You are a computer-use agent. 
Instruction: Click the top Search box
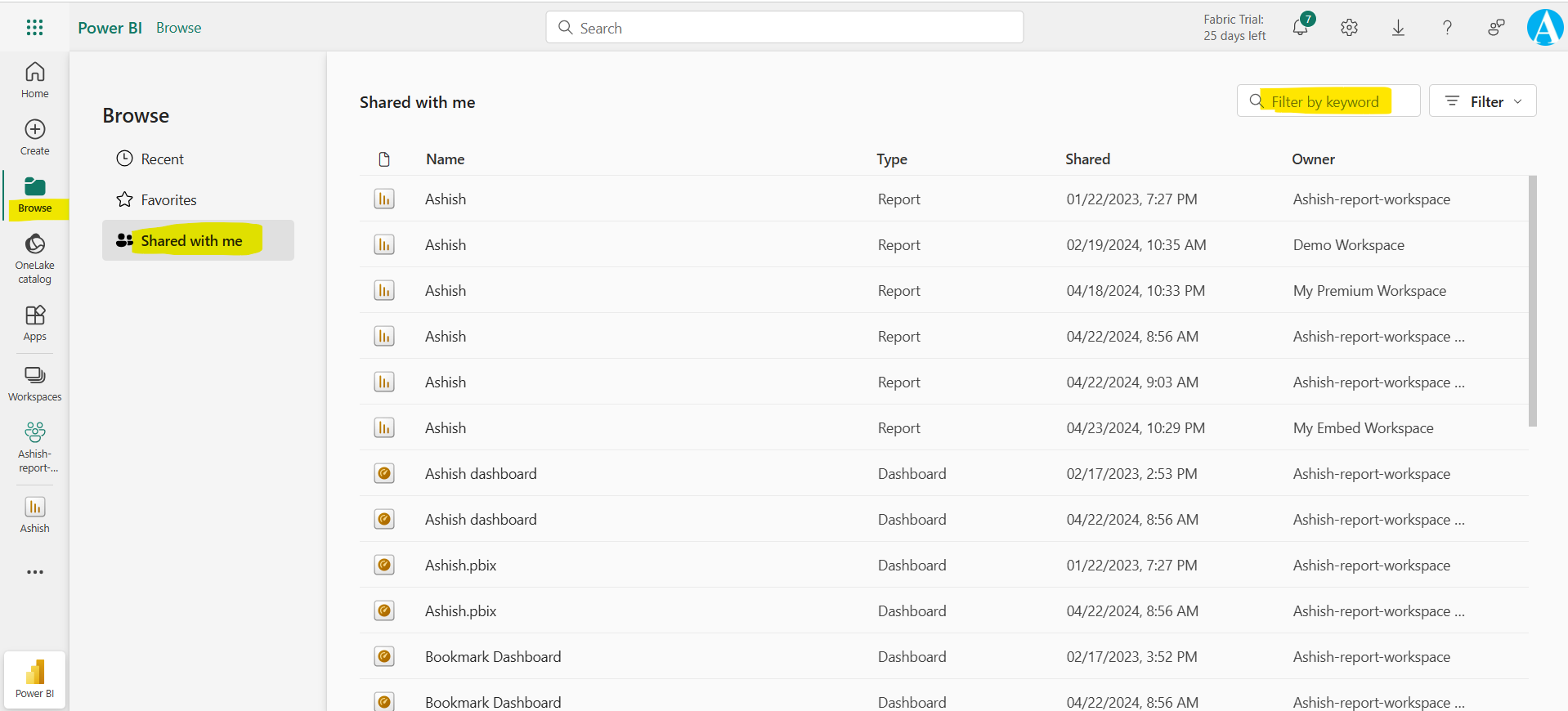click(x=784, y=27)
